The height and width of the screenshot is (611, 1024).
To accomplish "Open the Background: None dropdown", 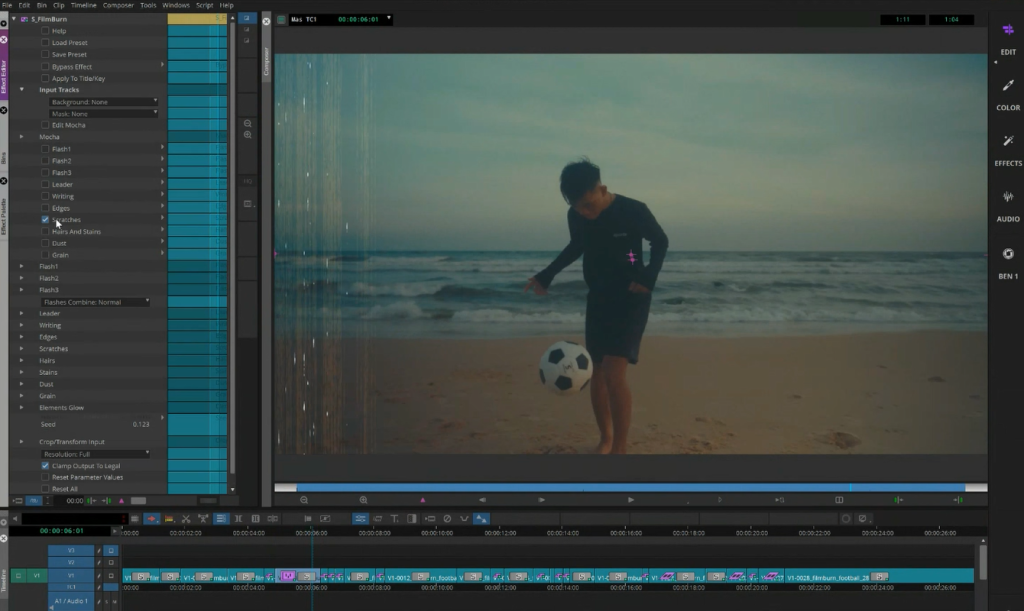I will click(104, 102).
